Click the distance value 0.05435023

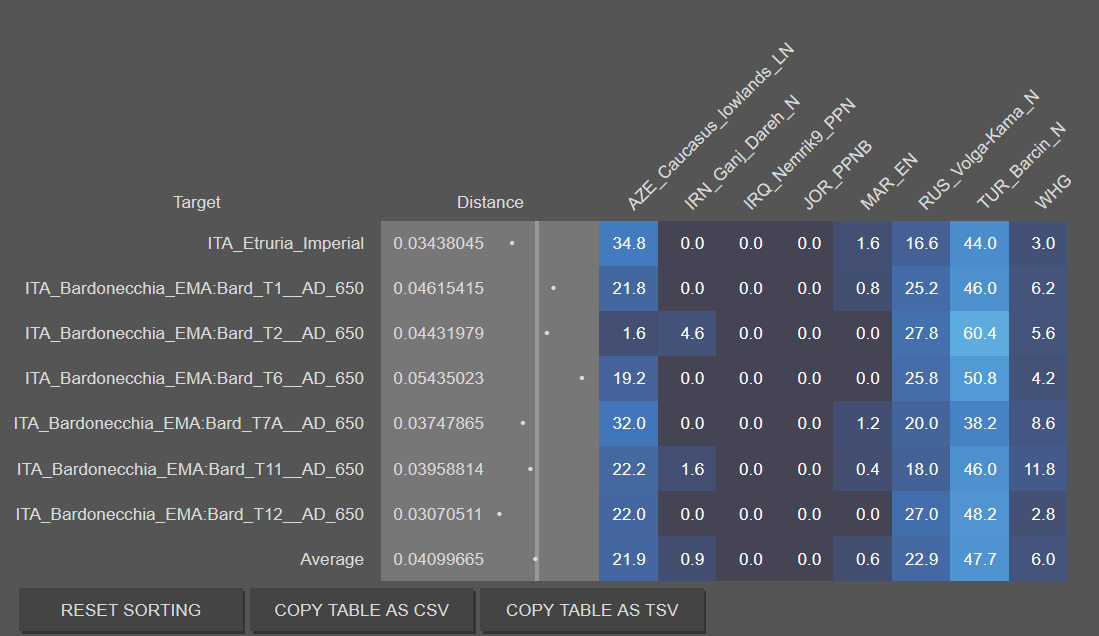pos(438,378)
